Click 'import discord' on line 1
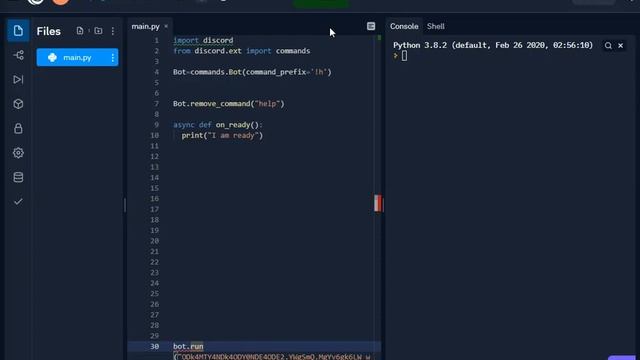 tap(203, 40)
